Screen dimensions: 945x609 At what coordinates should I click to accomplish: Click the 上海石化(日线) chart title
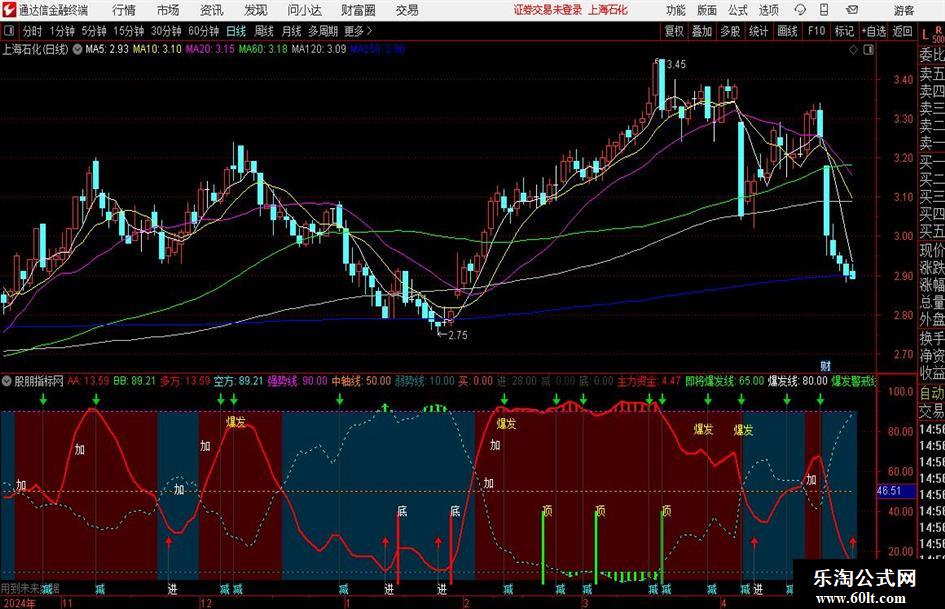pyautogui.click(x=36, y=49)
